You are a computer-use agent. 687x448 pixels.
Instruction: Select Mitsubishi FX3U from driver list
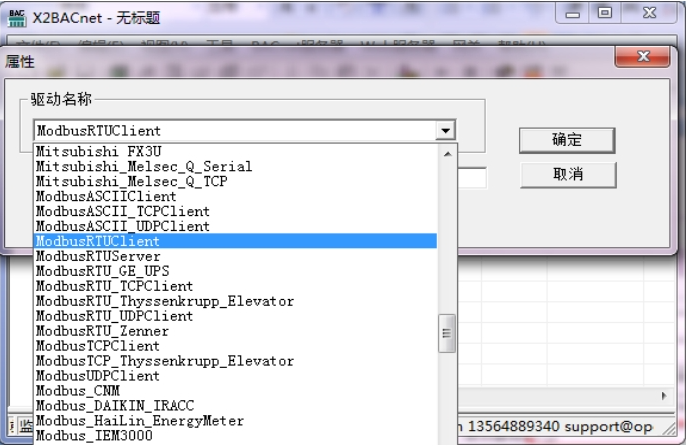click(x=236, y=152)
